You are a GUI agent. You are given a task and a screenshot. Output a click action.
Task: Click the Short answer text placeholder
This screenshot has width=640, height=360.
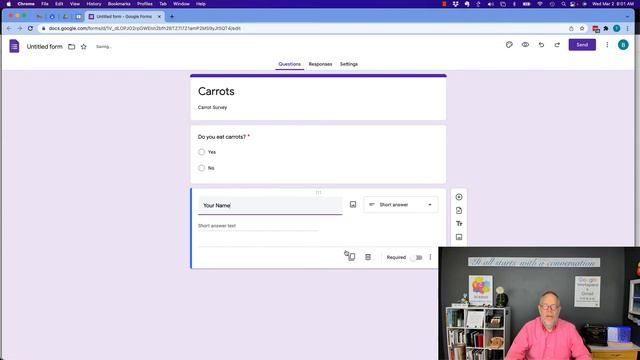coord(217,226)
